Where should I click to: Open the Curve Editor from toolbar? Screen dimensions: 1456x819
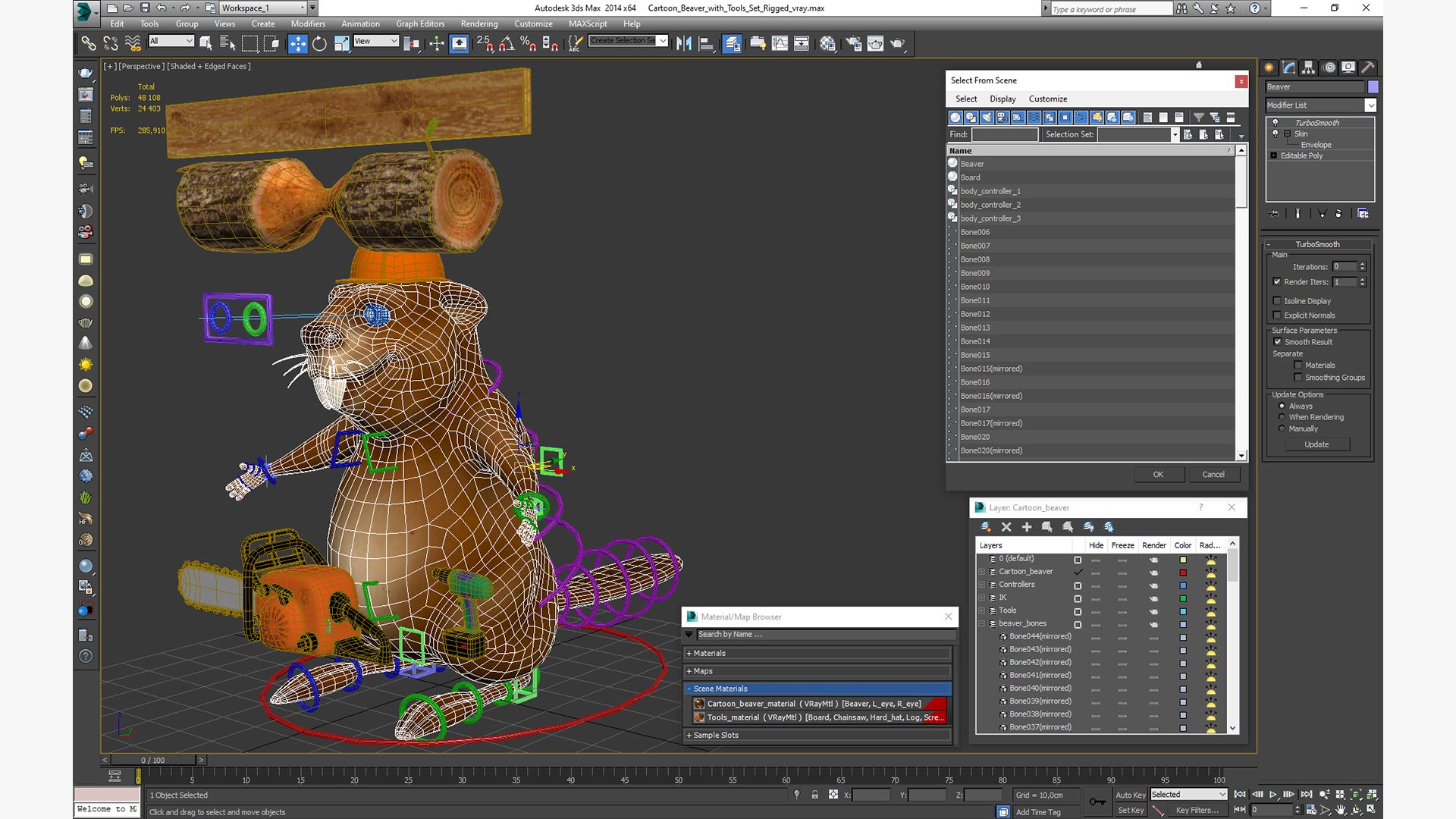[780, 43]
